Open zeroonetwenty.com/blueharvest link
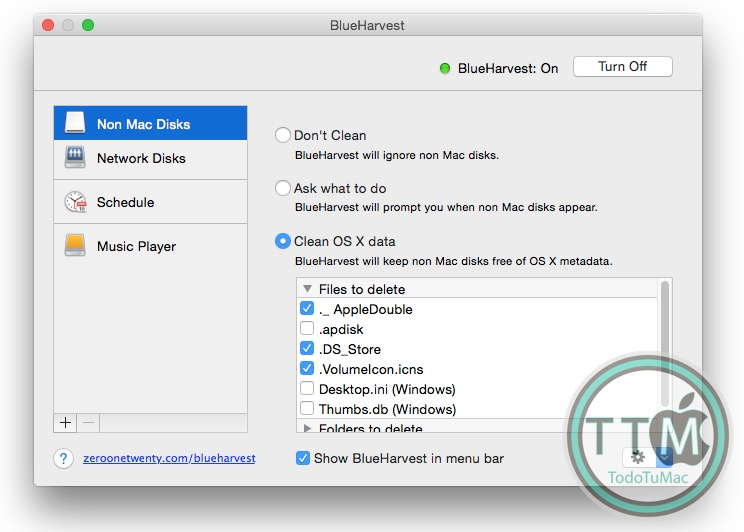This screenshot has width=744, height=532. 169,458
